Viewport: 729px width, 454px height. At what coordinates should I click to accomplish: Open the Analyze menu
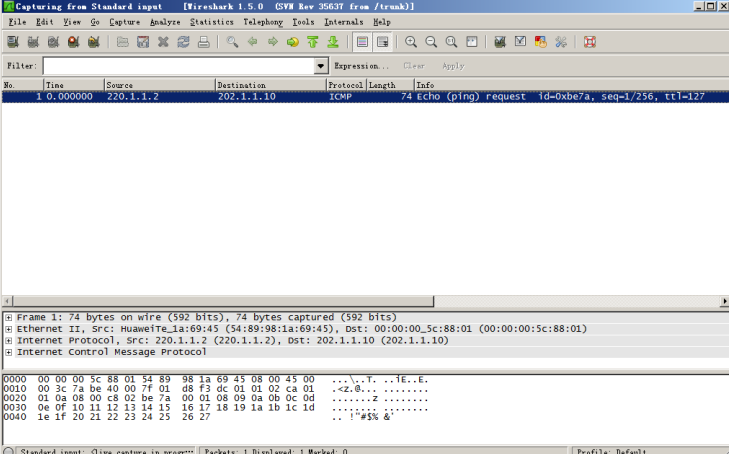[164, 21]
